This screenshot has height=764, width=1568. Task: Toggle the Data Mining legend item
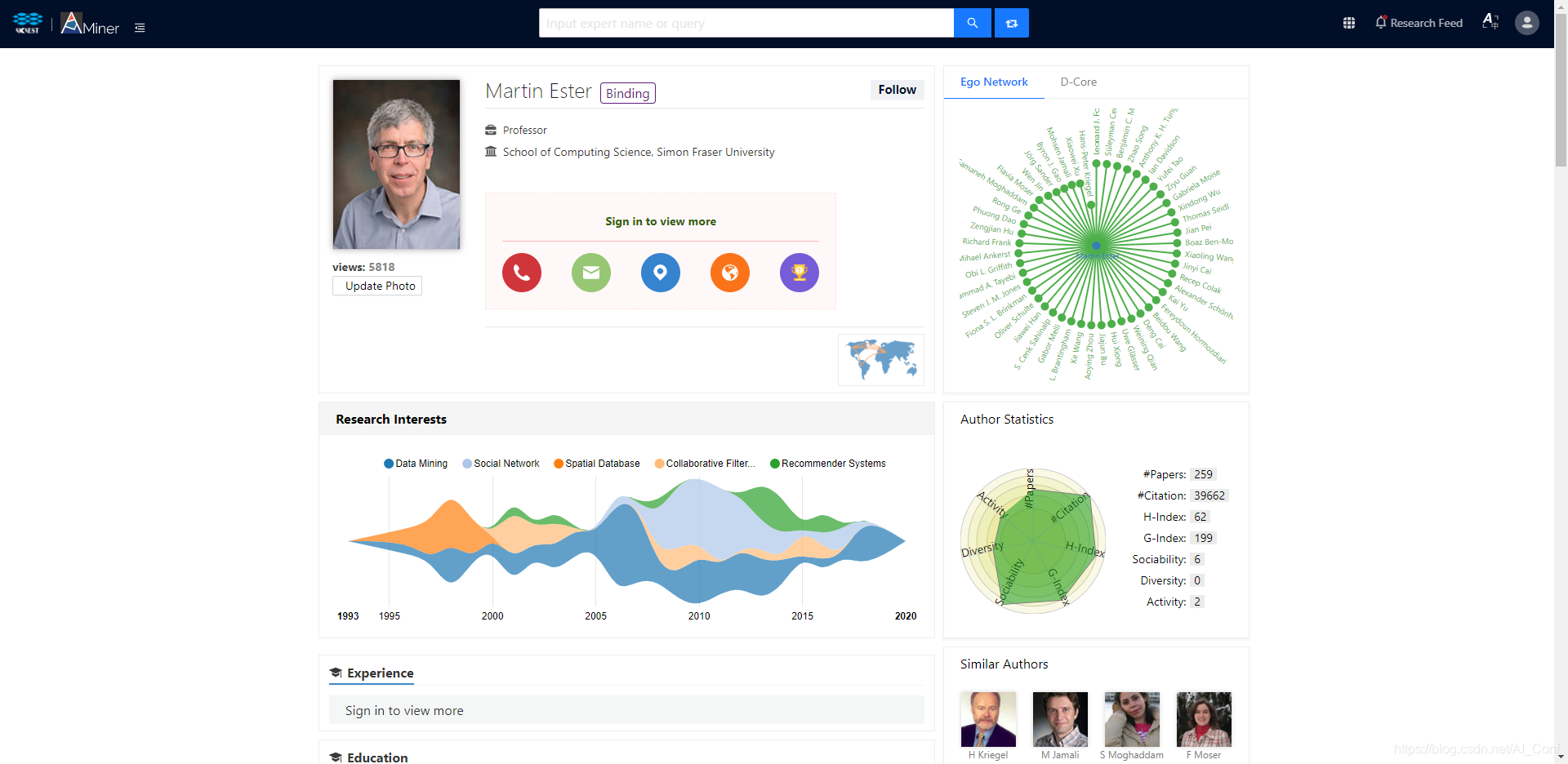[416, 464]
